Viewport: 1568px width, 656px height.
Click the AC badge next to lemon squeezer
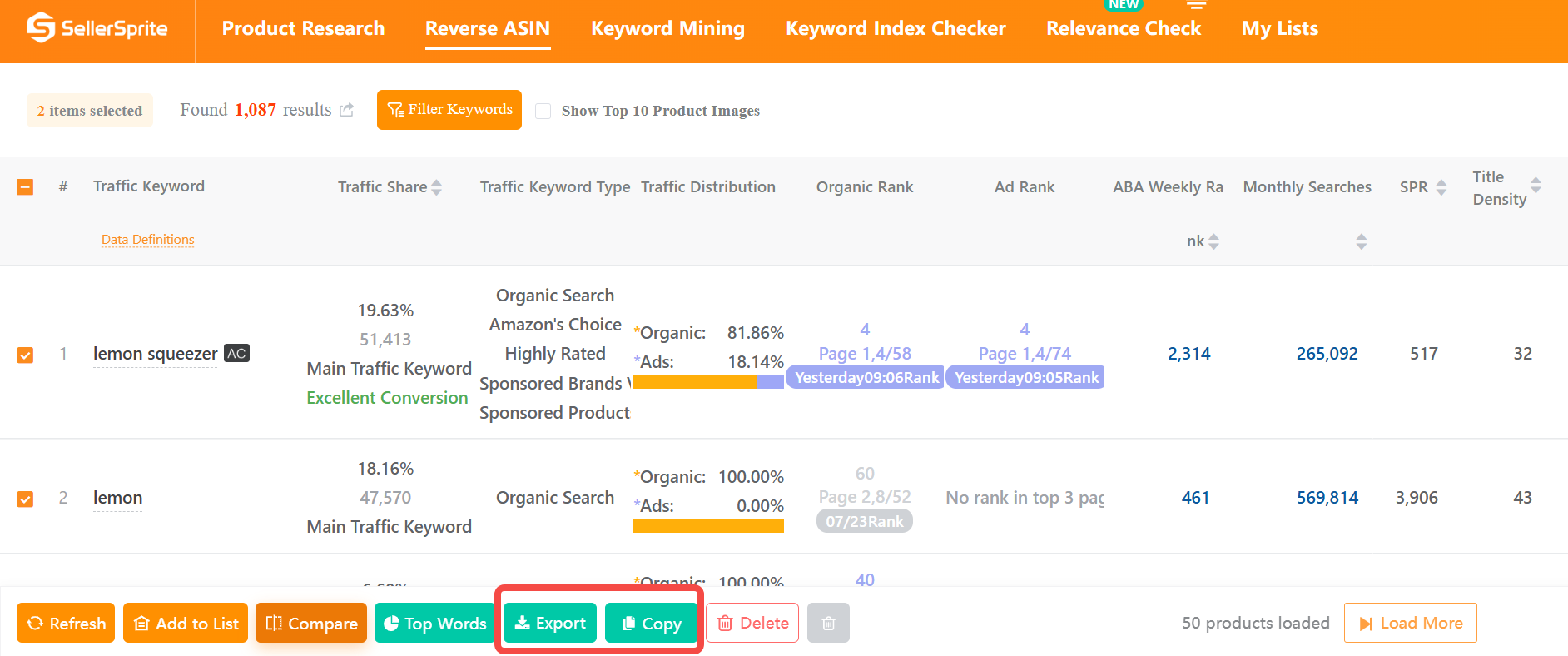(x=237, y=353)
